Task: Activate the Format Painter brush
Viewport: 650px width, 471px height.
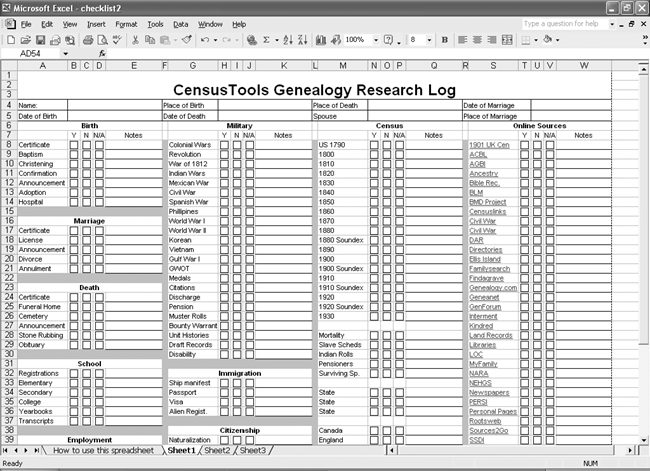Action: 187,40
